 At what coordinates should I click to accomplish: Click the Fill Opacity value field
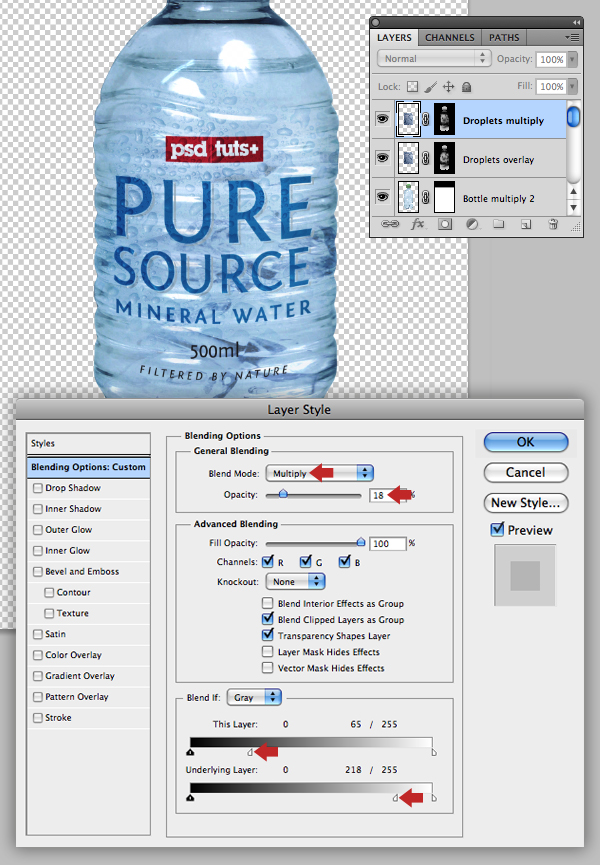388,543
